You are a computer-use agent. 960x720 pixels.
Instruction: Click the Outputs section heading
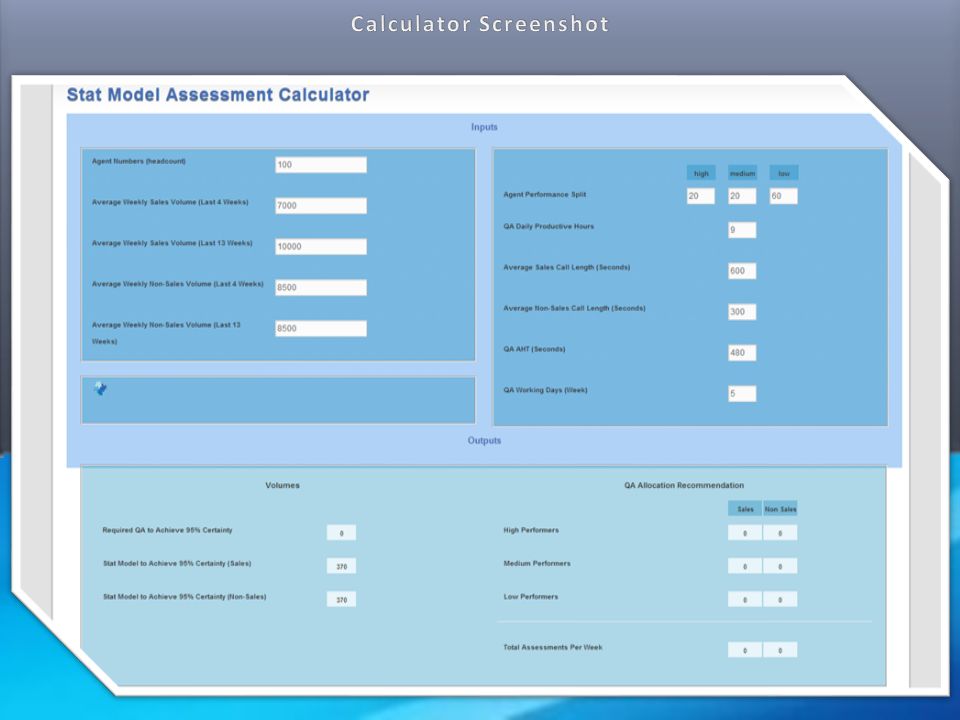pos(484,440)
